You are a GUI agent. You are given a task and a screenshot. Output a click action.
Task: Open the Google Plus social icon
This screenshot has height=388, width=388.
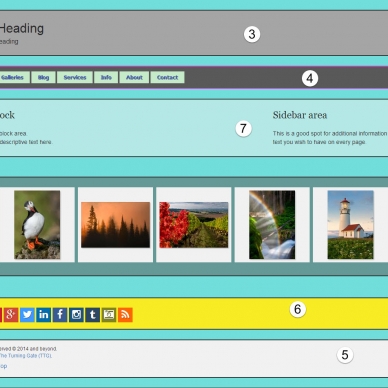click(x=11, y=315)
